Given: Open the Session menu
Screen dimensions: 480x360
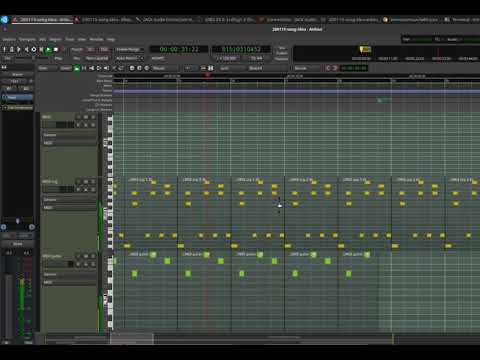Looking at the screenshot, I should (x=9, y=39).
